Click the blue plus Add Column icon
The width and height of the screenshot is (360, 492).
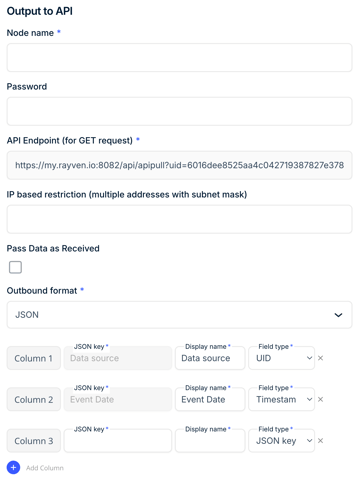(x=13, y=467)
